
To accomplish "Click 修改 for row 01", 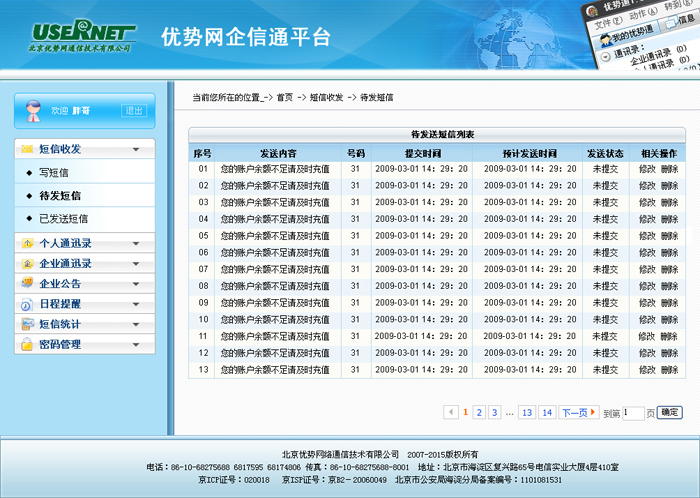I will [x=647, y=169].
